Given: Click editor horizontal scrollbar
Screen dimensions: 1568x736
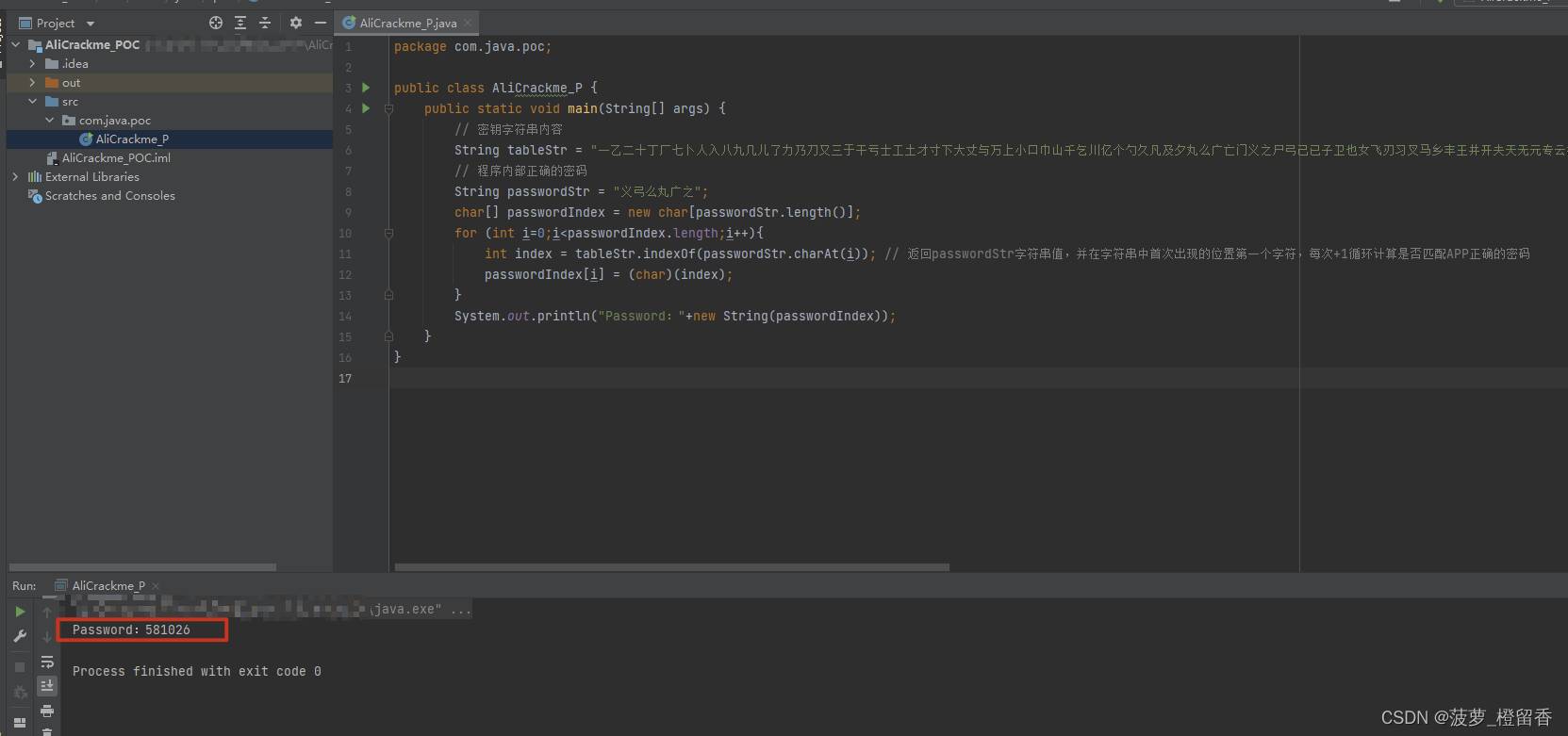Looking at the screenshot, I should pos(672,567).
